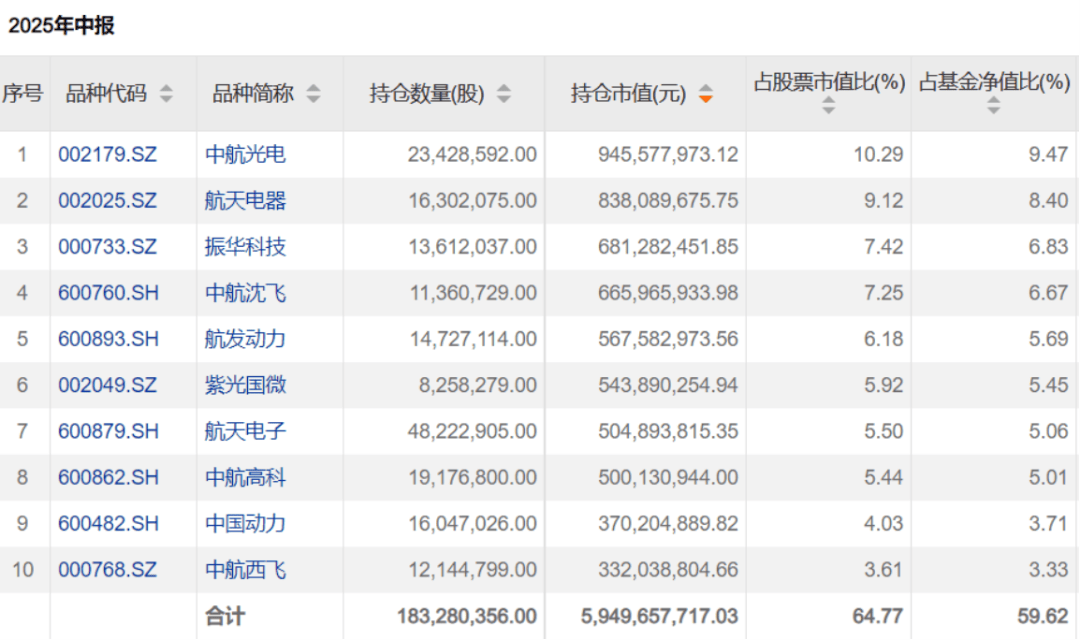
Task: Select stock ratio value 7.25
Action: click(x=884, y=293)
